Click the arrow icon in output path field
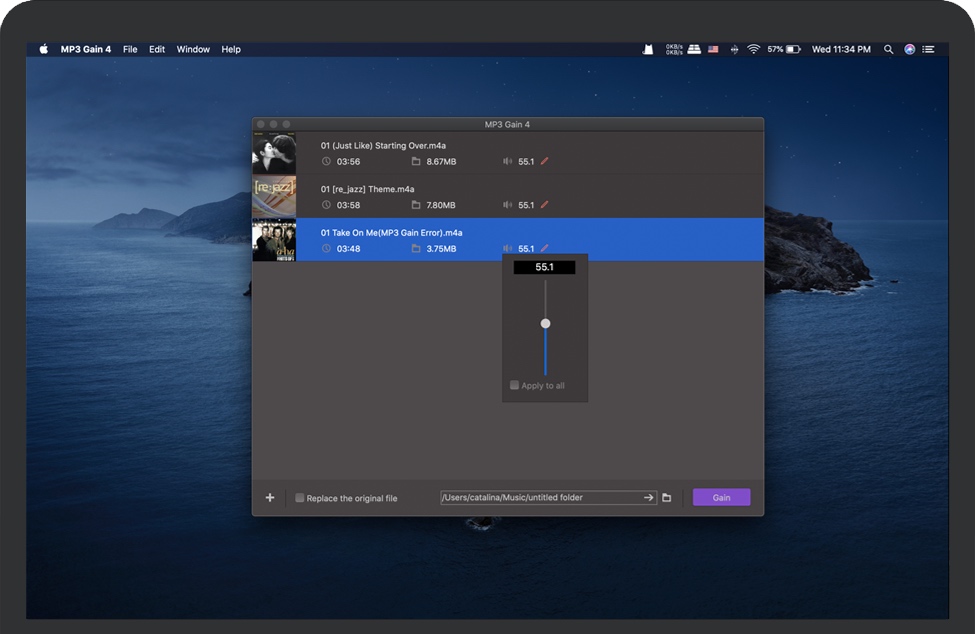The image size is (975, 634). click(x=648, y=498)
